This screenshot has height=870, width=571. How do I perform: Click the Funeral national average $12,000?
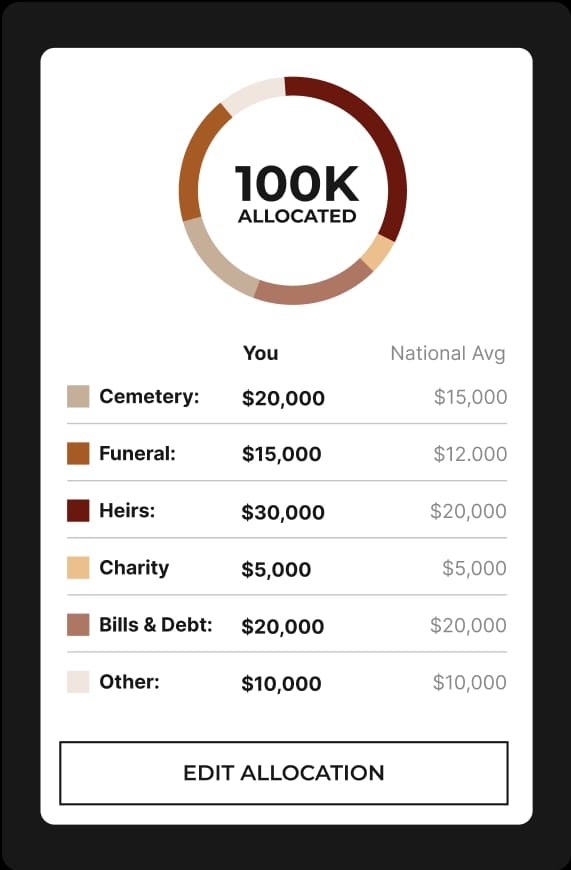click(470, 454)
